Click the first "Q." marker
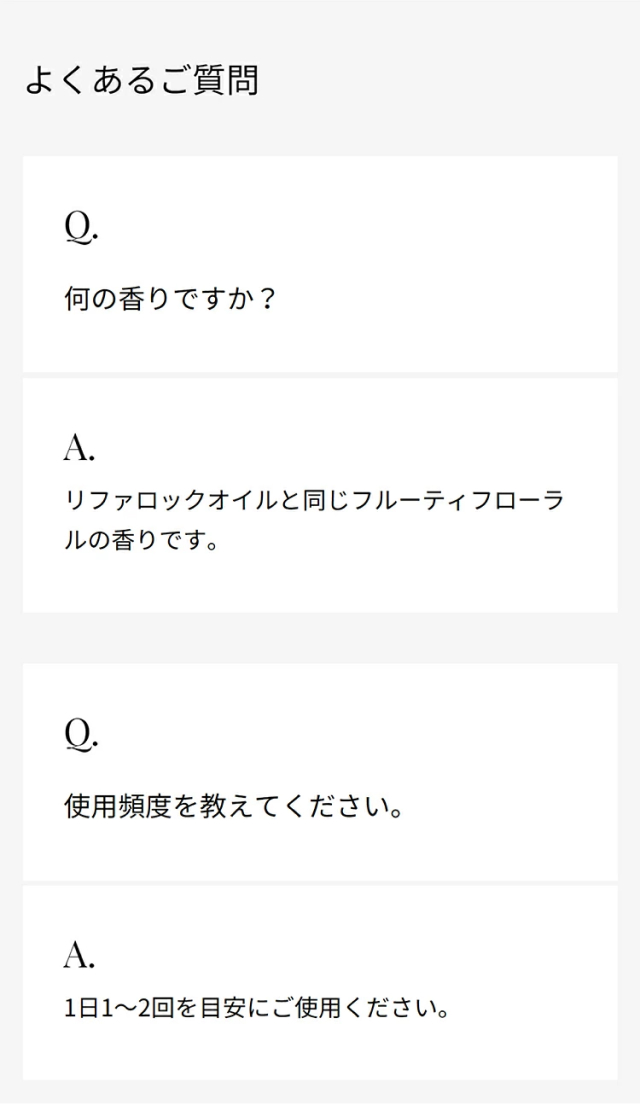 (x=81, y=227)
